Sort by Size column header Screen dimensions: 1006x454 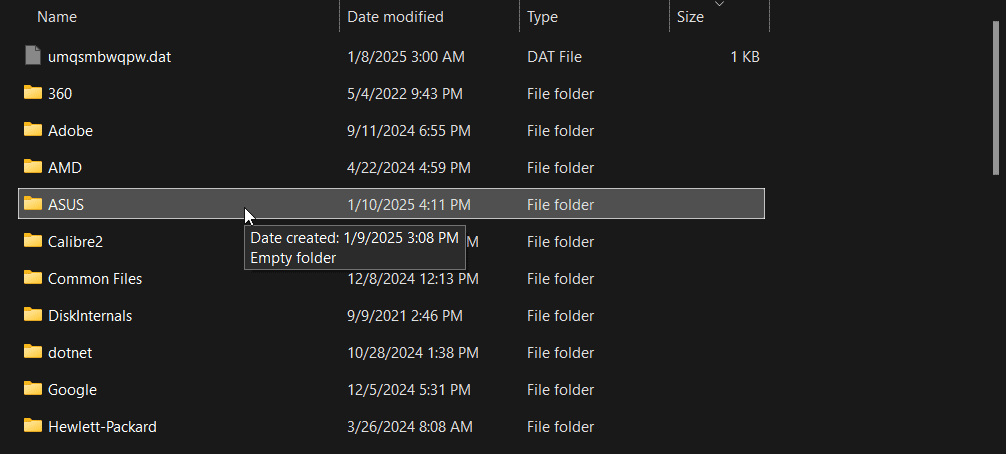(x=690, y=17)
